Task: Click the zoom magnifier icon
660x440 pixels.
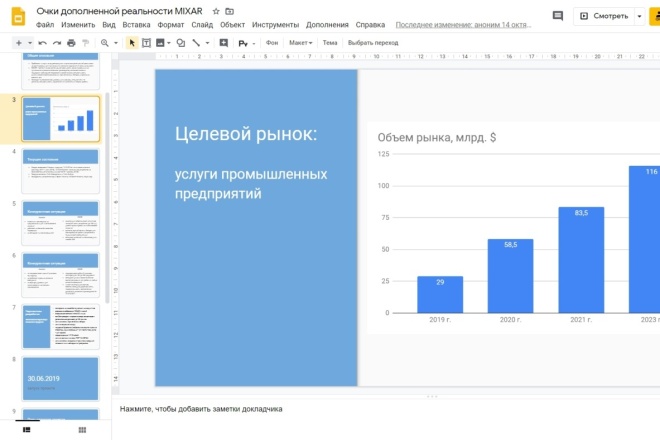Action: 105,43
